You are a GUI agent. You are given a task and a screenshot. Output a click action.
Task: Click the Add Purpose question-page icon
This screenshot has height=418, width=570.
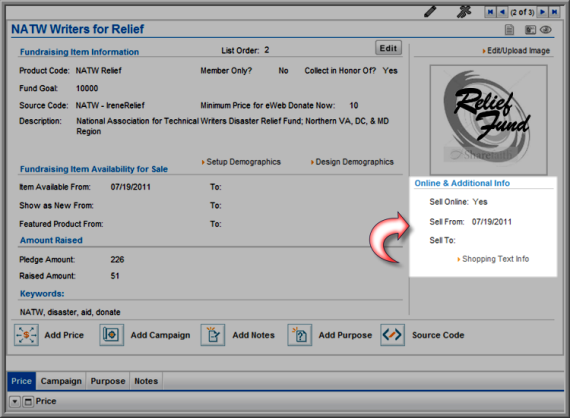click(300, 335)
